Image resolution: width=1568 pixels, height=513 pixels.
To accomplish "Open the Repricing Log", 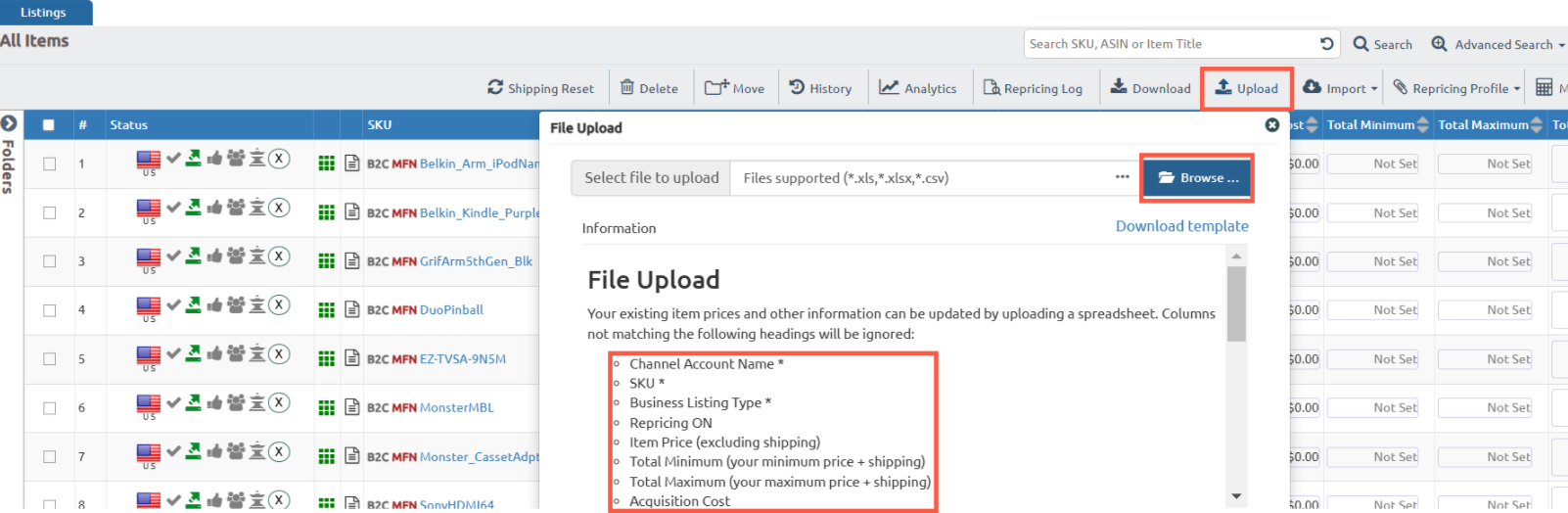I will (x=1033, y=88).
